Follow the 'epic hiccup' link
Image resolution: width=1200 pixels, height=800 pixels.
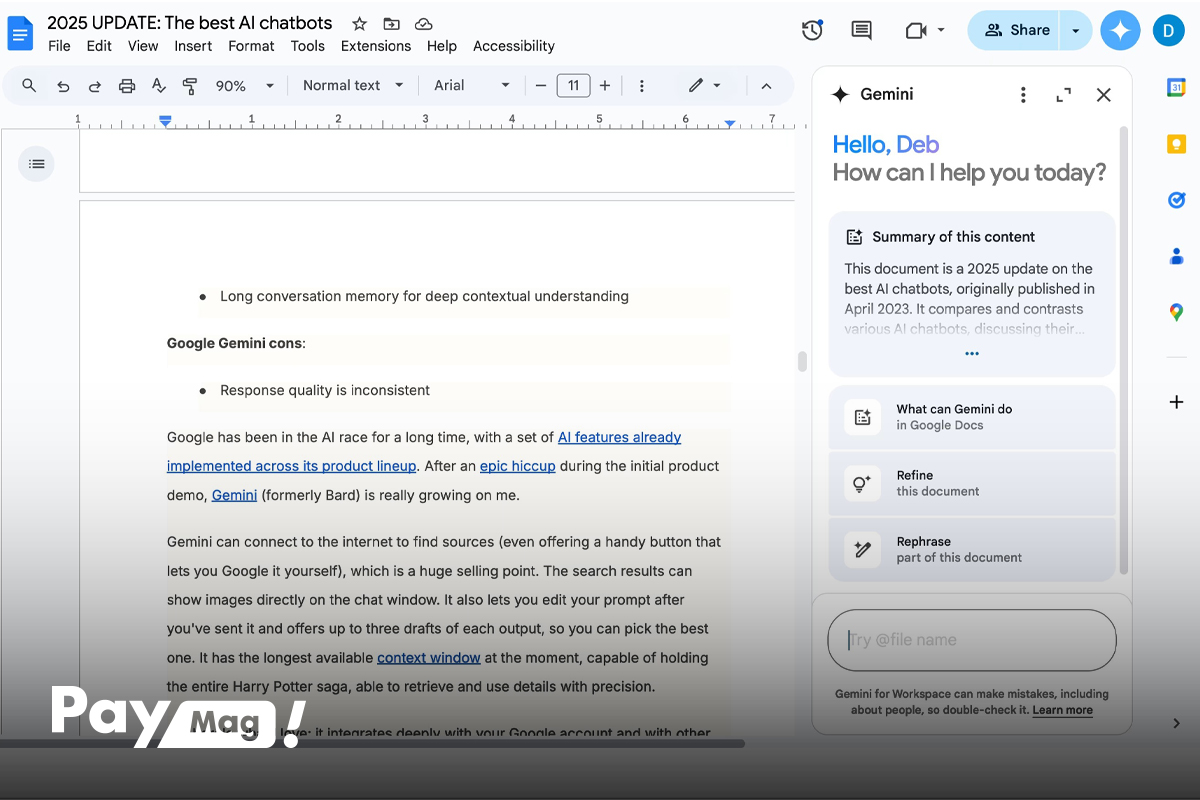518,466
